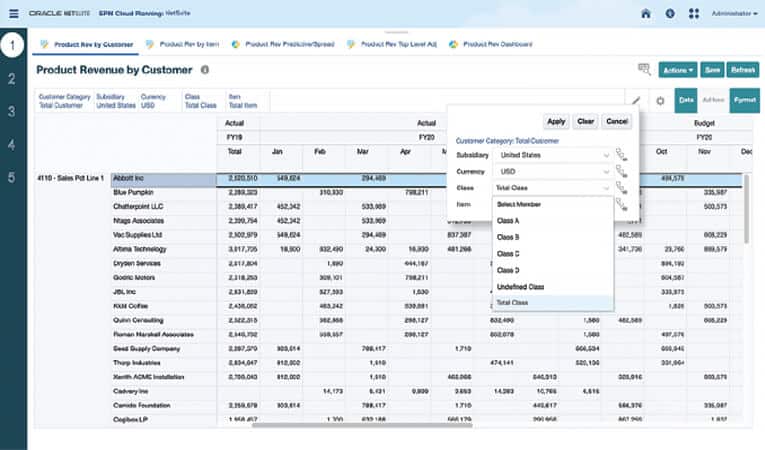Select the Abbott Inc row header
765x450 pixels.
163,179
